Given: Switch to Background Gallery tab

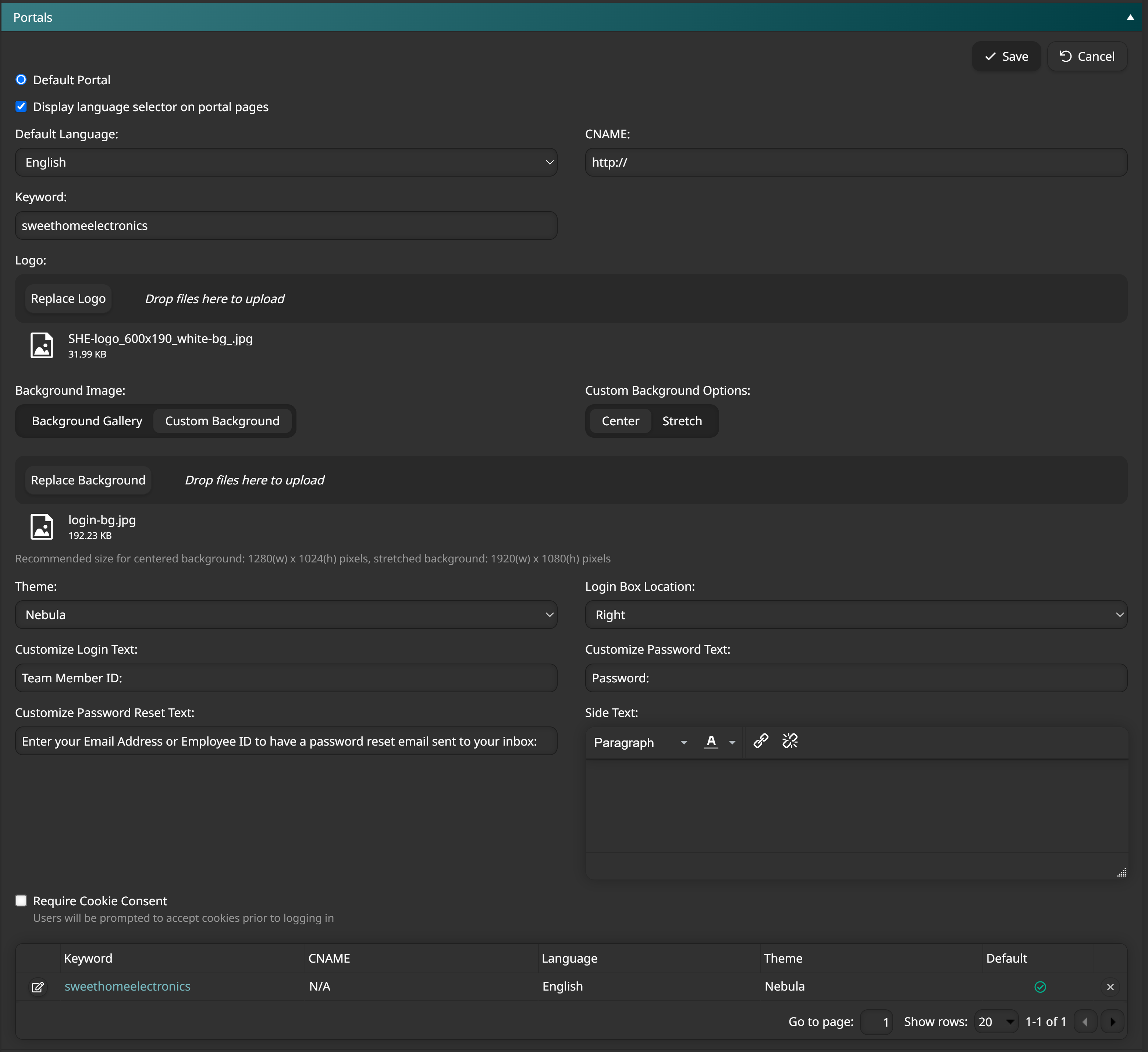Looking at the screenshot, I should (86, 421).
